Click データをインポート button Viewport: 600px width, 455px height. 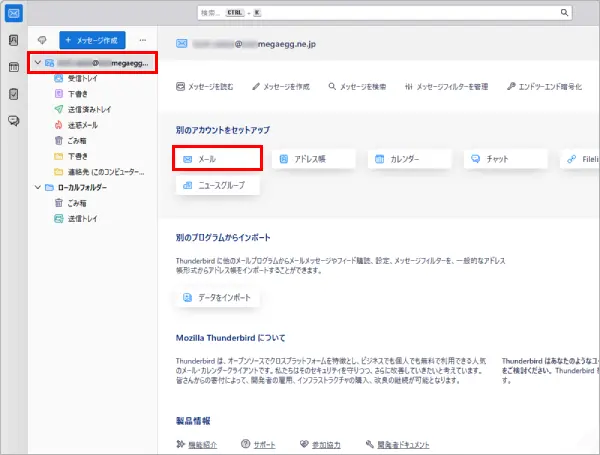217,297
